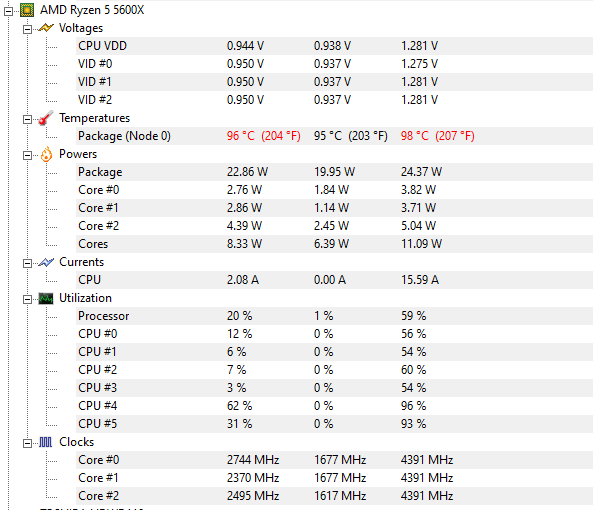593x510 pixels.
Task: Select the CPU VDD voltage row
Action: click(x=334, y=46)
